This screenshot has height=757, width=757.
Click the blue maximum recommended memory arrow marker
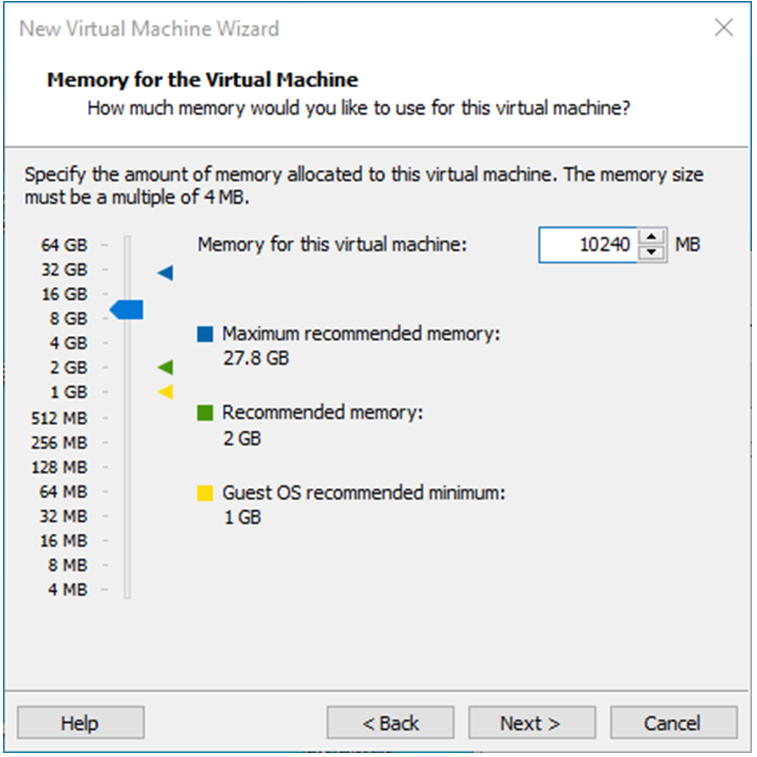(166, 273)
